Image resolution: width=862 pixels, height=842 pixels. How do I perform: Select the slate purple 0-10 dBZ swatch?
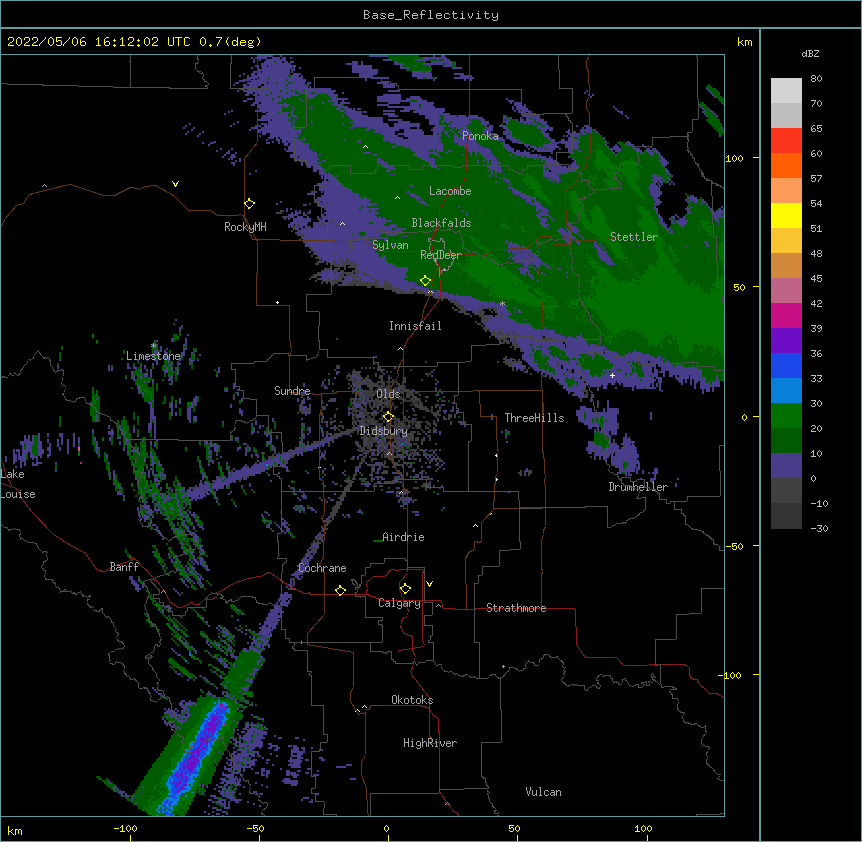pos(786,466)
